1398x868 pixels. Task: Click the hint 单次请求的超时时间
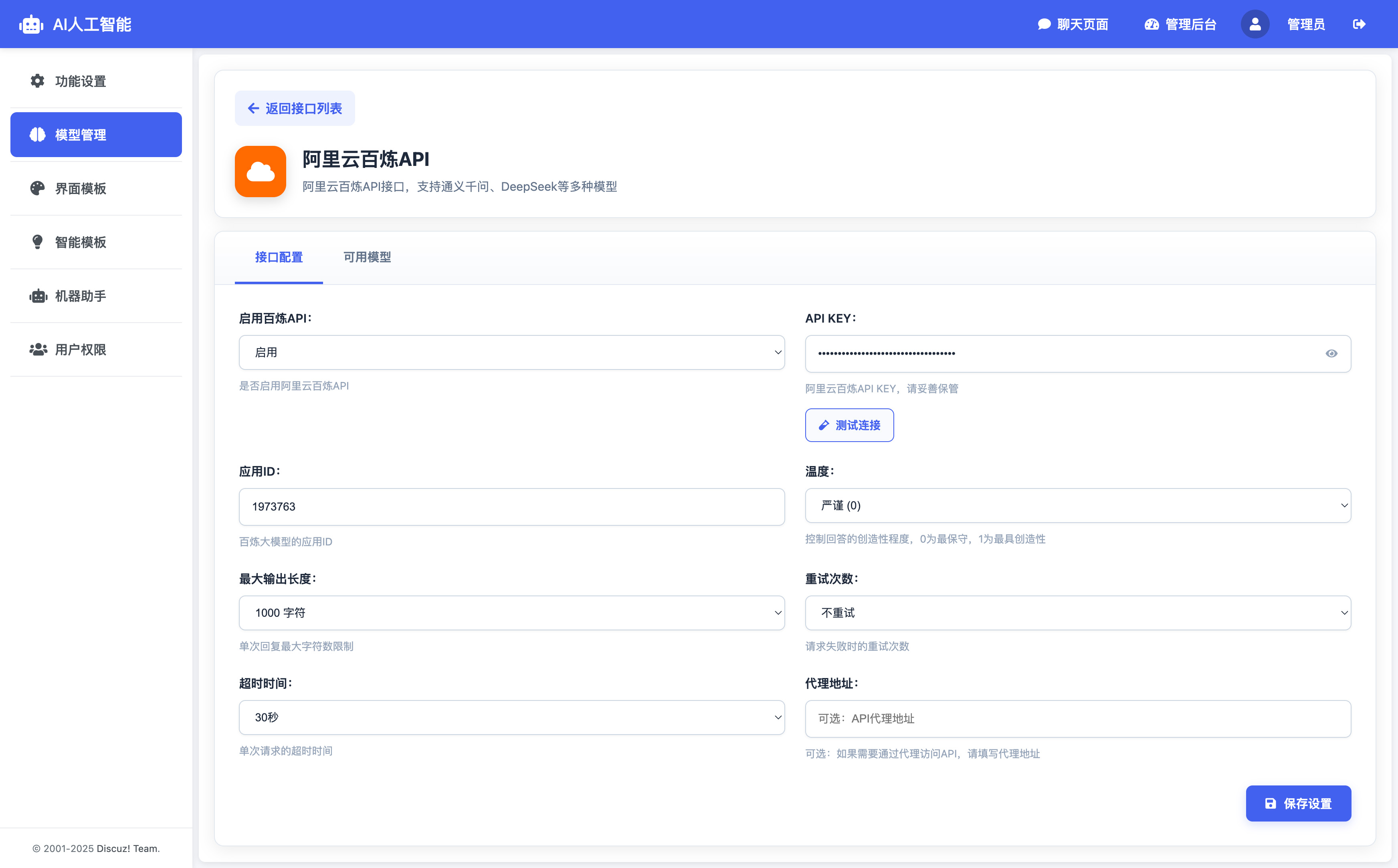[x=285, y=750]
